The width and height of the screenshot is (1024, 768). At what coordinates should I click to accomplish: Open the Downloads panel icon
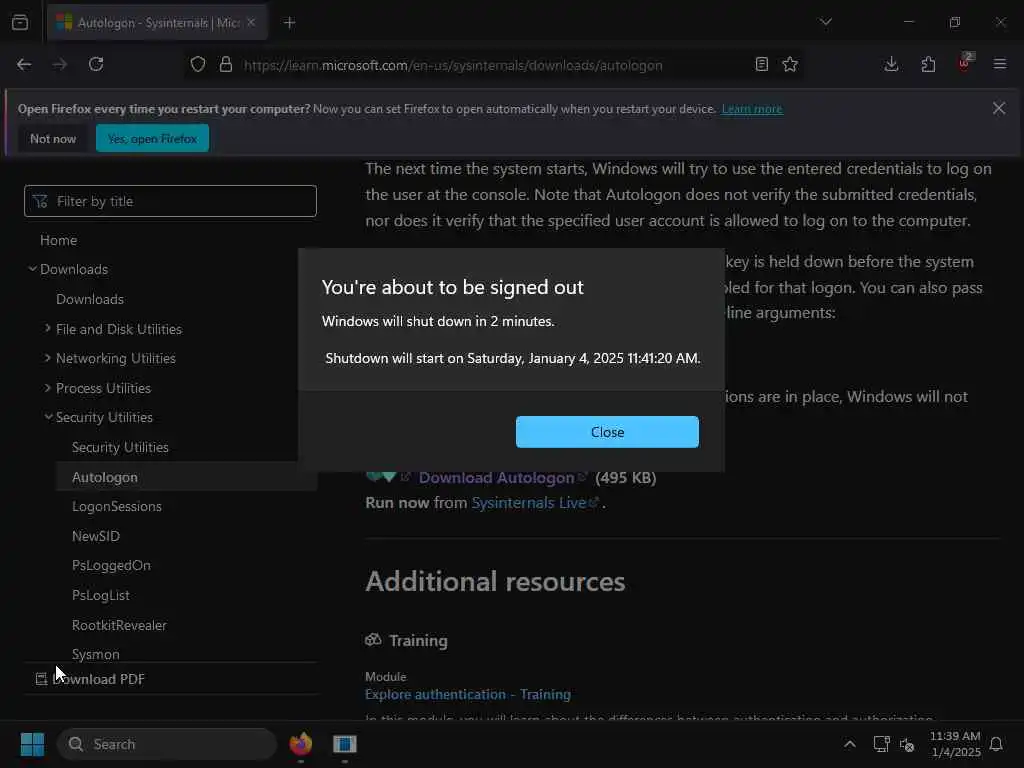pos(891,64)
